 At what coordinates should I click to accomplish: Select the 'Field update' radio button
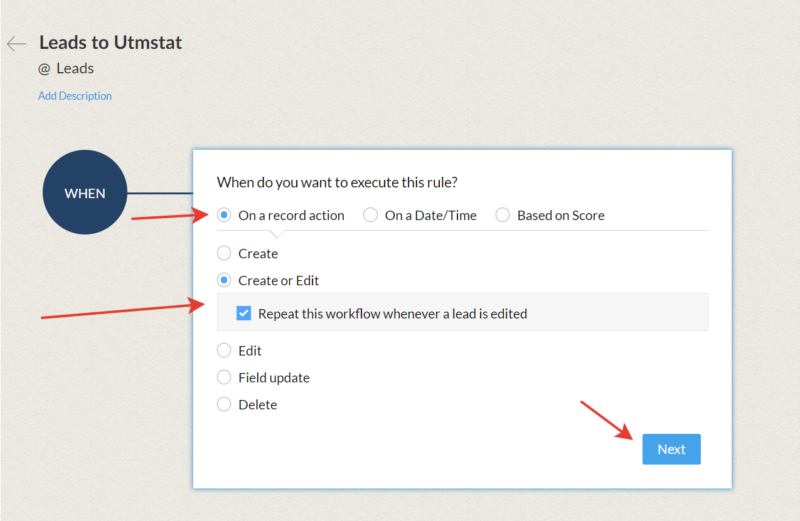pyautogui.click(x=224, y=378)
